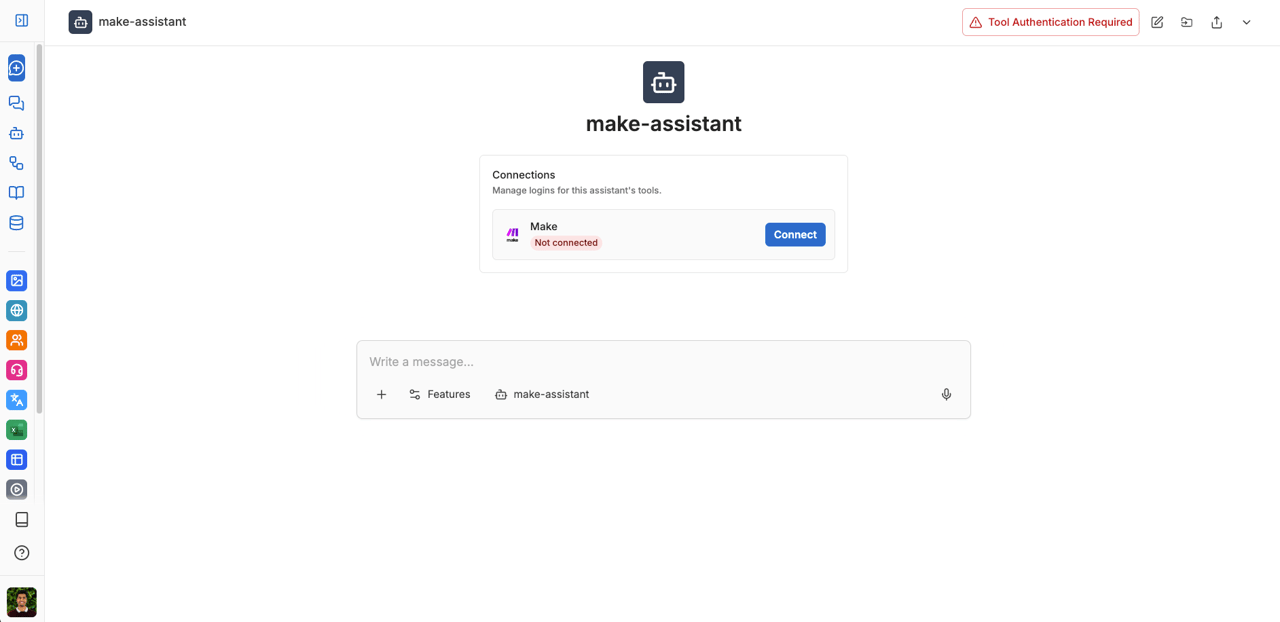Launch the teal globe app icon
The height and width of the screenshot is (622, 1280).
17,311
